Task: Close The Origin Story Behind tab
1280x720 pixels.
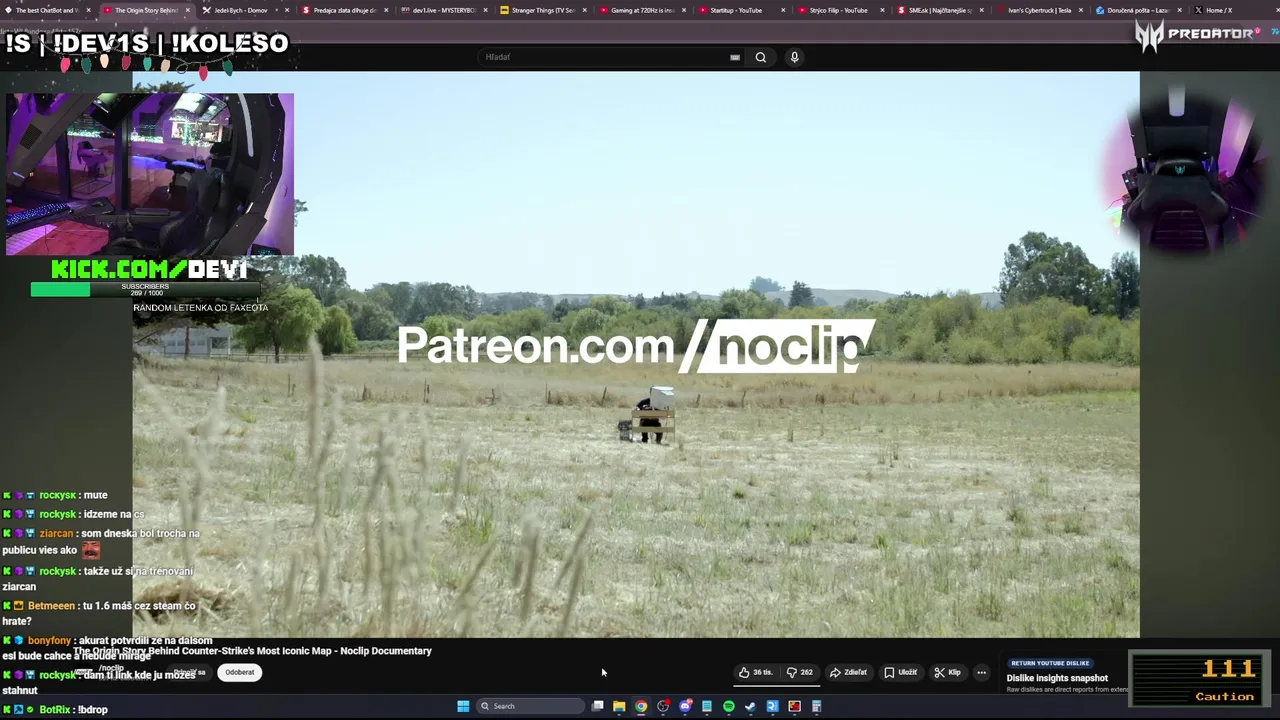Action: 187,10
